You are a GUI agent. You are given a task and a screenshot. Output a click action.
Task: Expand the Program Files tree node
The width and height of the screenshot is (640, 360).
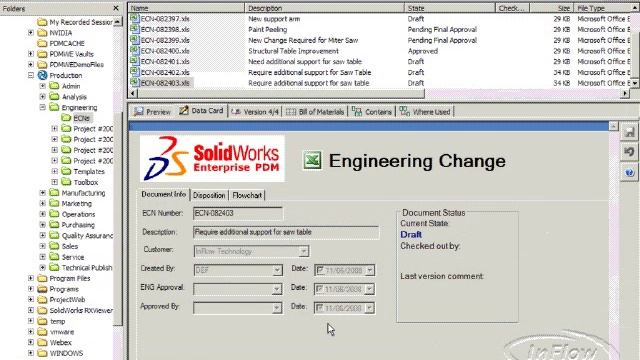point(31,278)
